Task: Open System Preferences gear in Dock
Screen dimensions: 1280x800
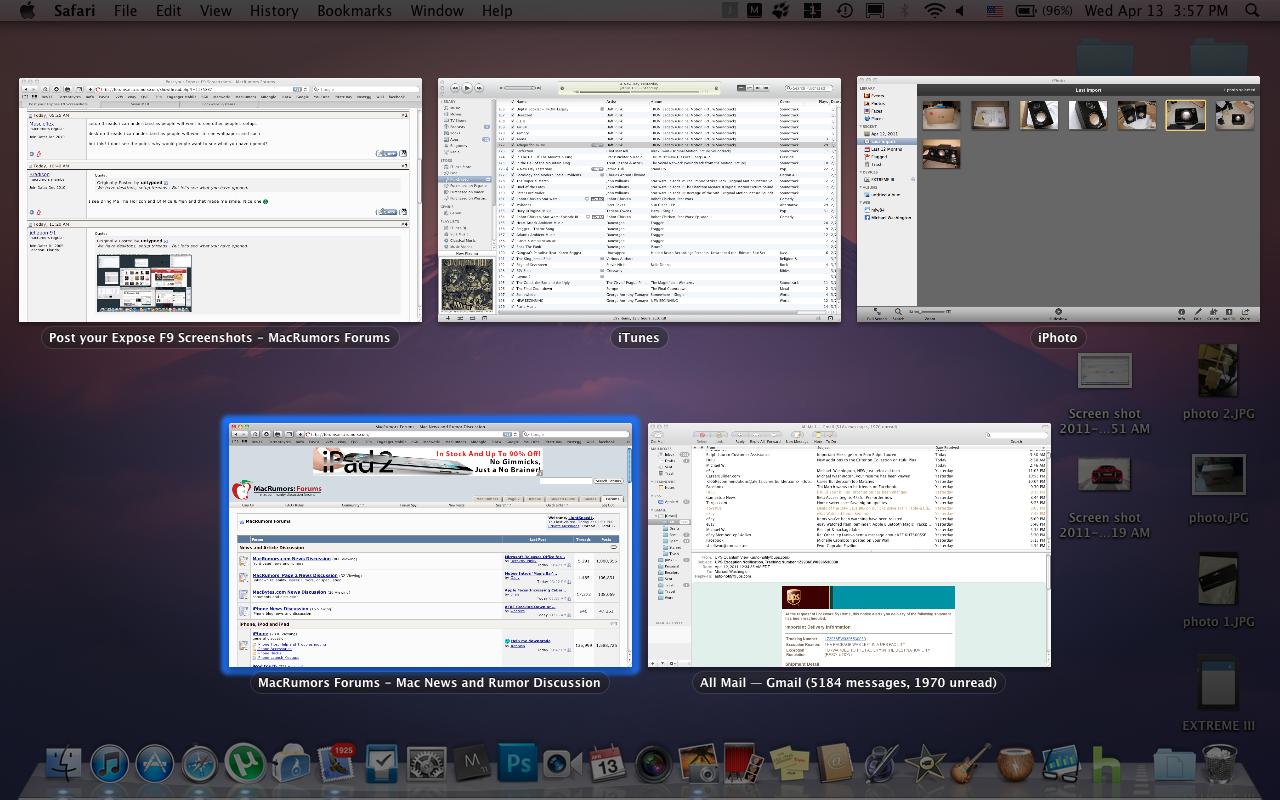Action: point(427,764)
